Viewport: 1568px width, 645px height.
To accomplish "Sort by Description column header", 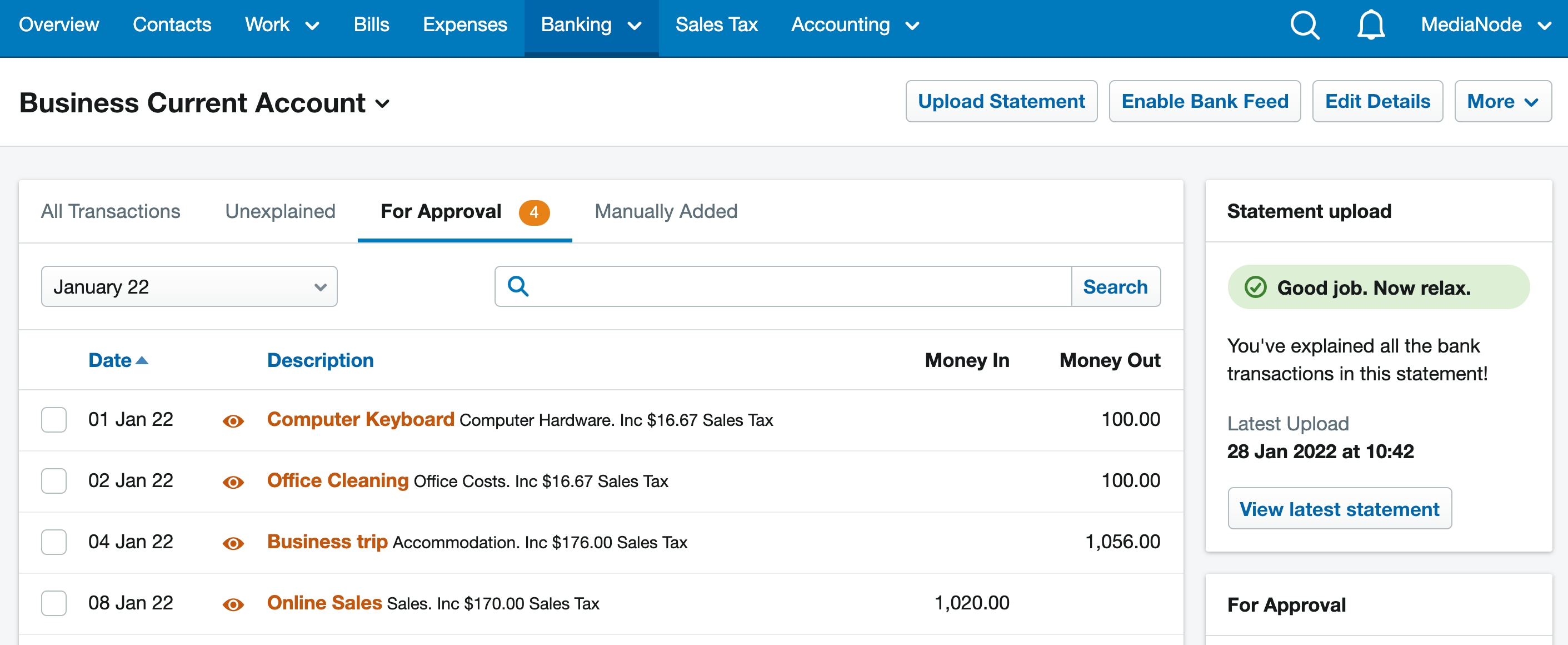I will point(320,360).
